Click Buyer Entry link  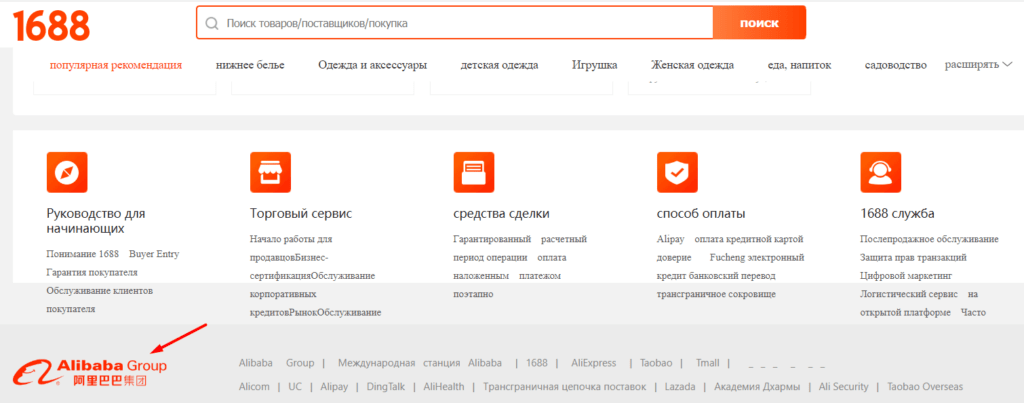(x=154, y=254)
